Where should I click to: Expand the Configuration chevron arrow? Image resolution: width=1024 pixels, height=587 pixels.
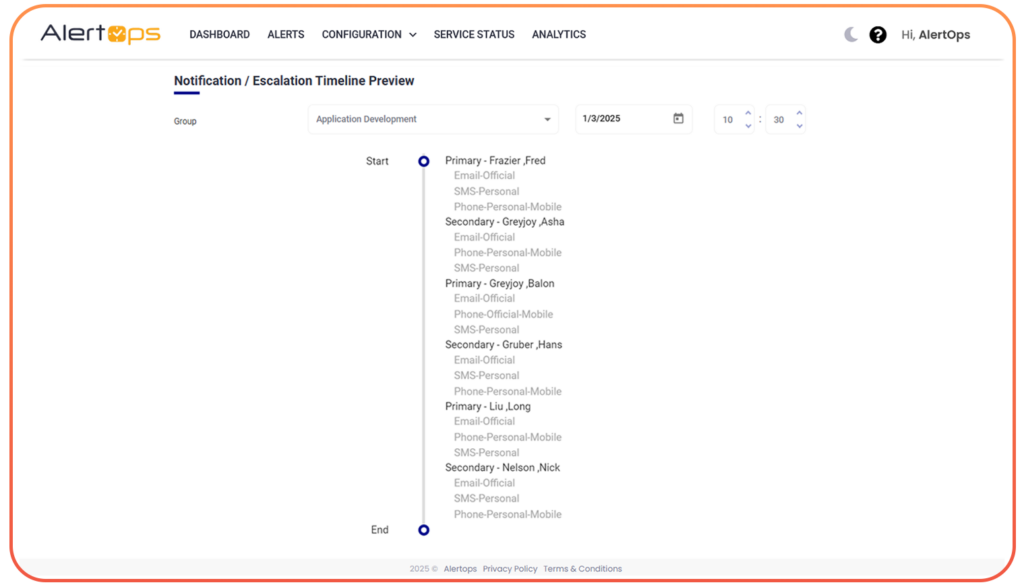tap(411, 34)
